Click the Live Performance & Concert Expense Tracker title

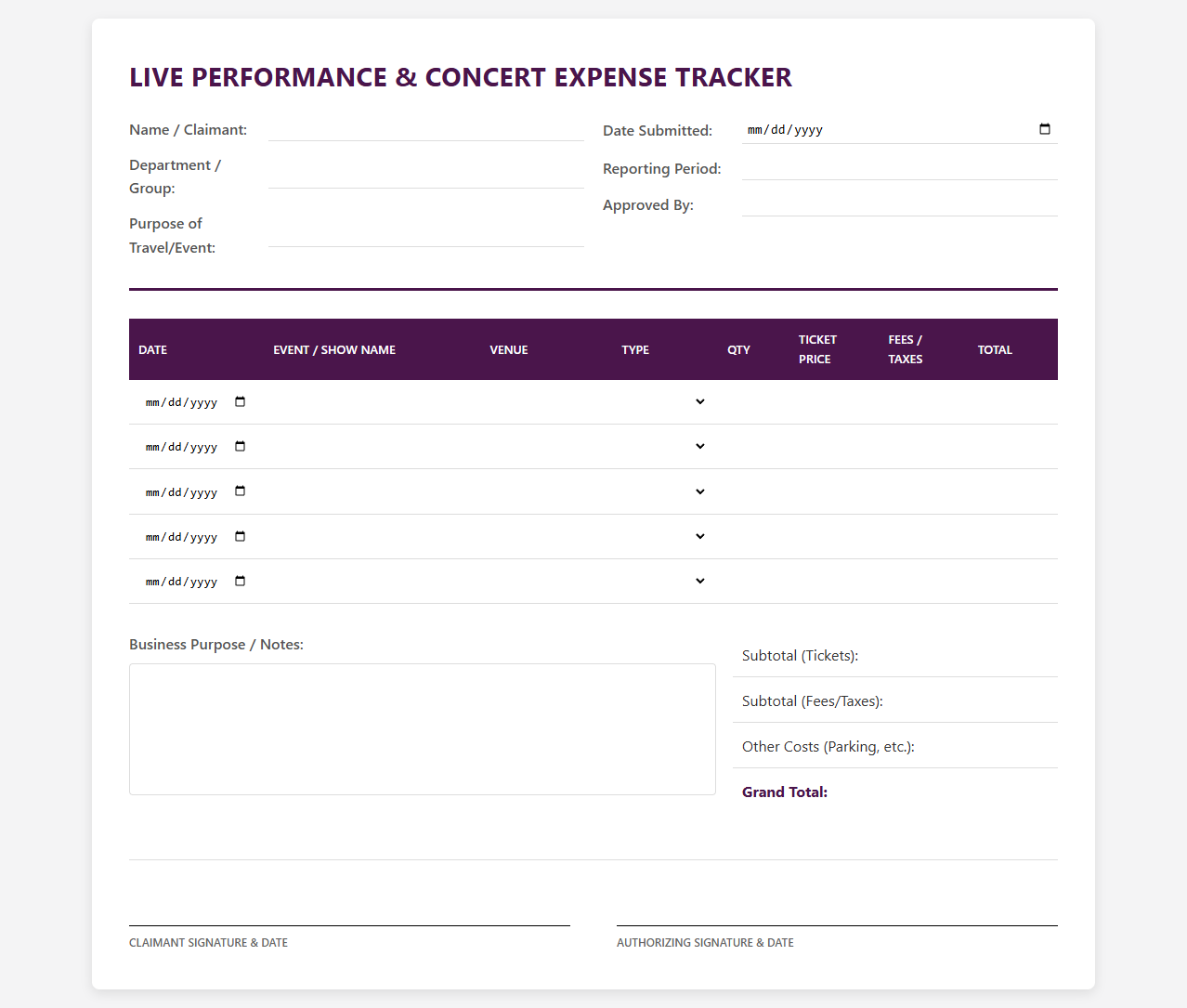coord(461,77)
